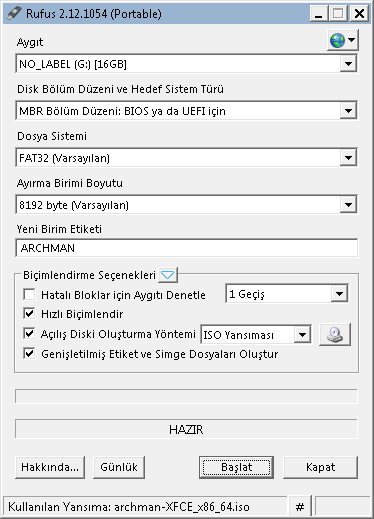Enable Hatalı Bloklar için Aygıtı Denetle checkbox

click(29, 295)
